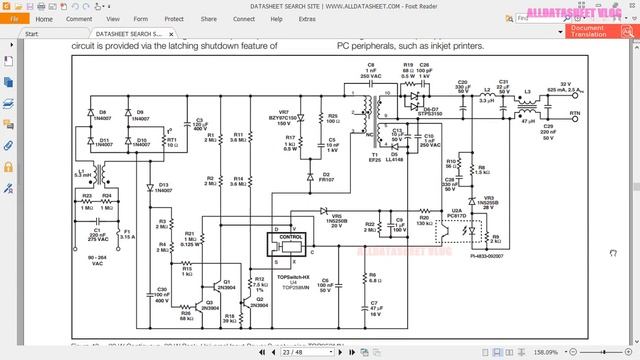
Task: Open the File menu
Action: pyautogui.click(x=15, y=19)
